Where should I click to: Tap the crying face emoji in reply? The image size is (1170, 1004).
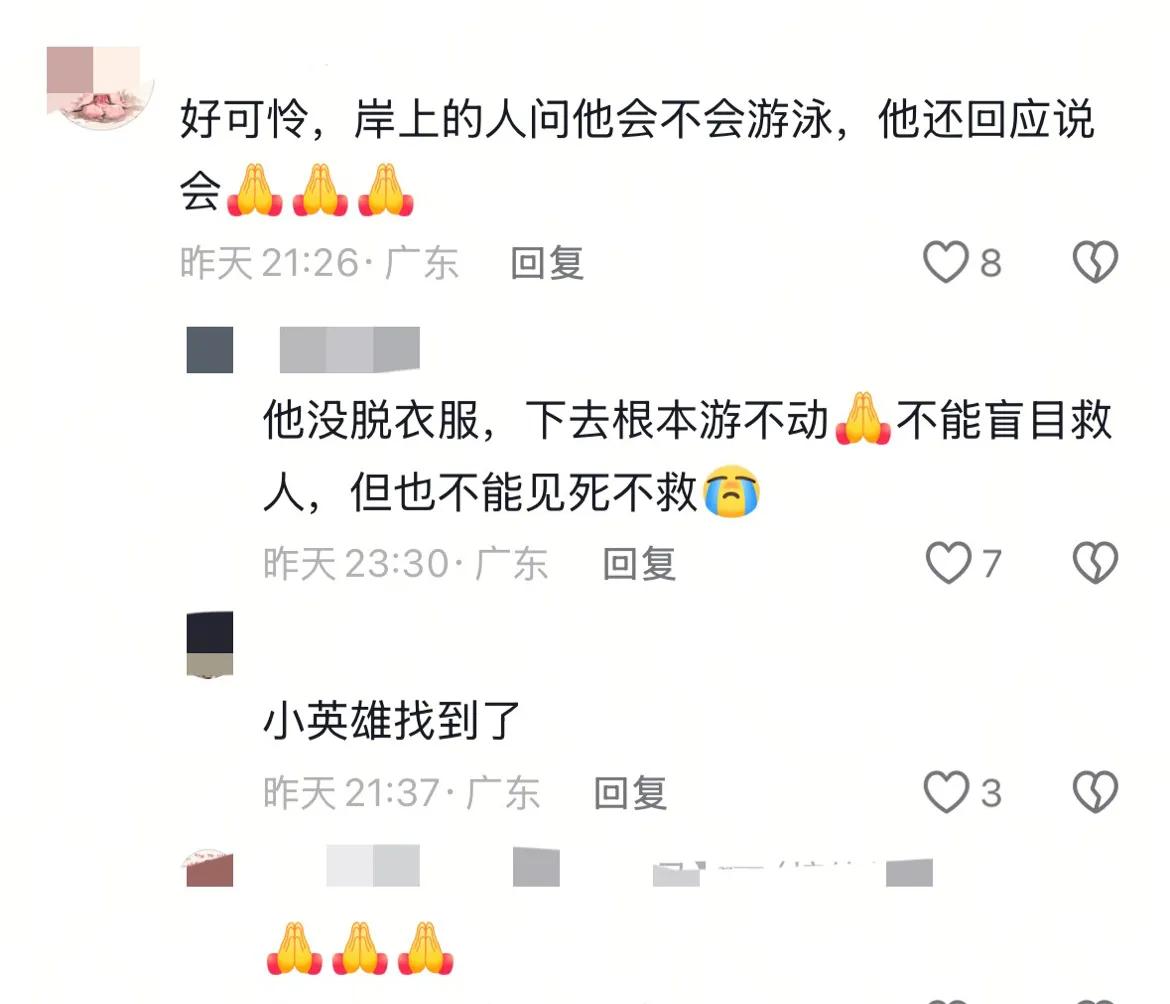[x=731, y=492]
